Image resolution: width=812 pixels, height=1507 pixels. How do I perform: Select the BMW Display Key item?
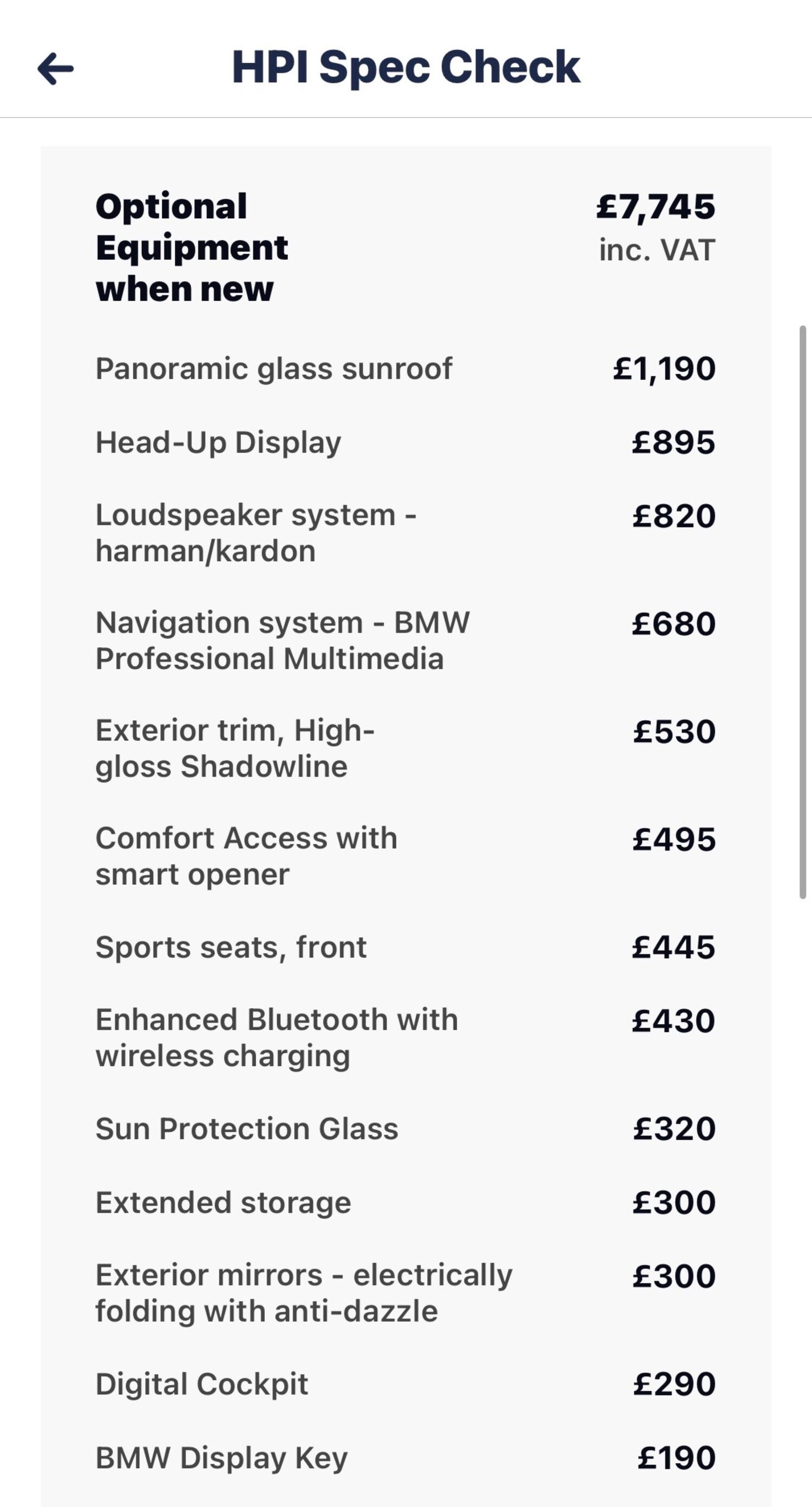pos(222,1457)
